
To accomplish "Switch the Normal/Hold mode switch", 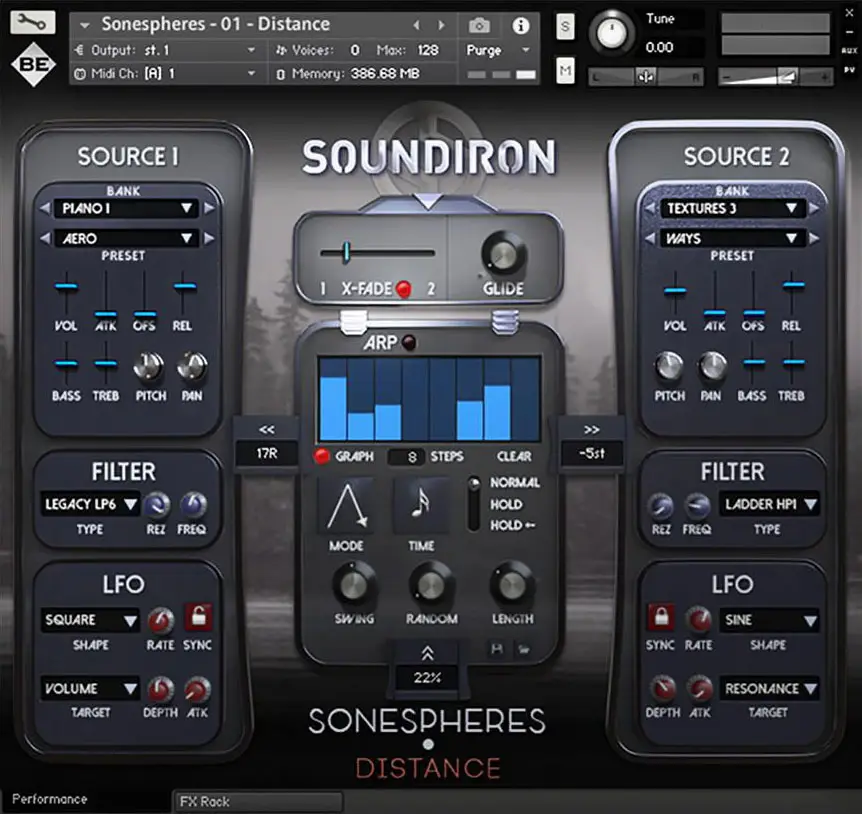I will click(x=473, y=504).
